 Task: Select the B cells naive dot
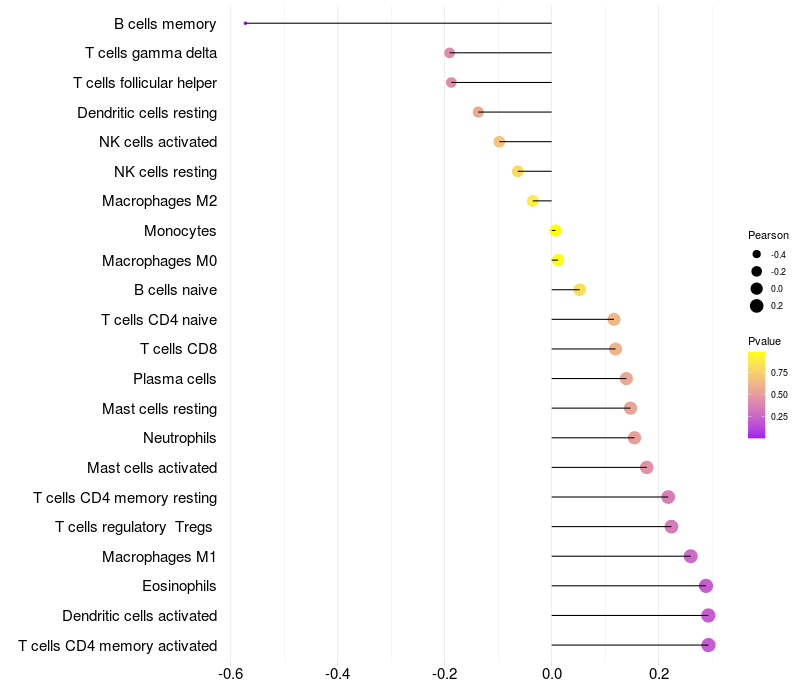click(x=579, y=290)
